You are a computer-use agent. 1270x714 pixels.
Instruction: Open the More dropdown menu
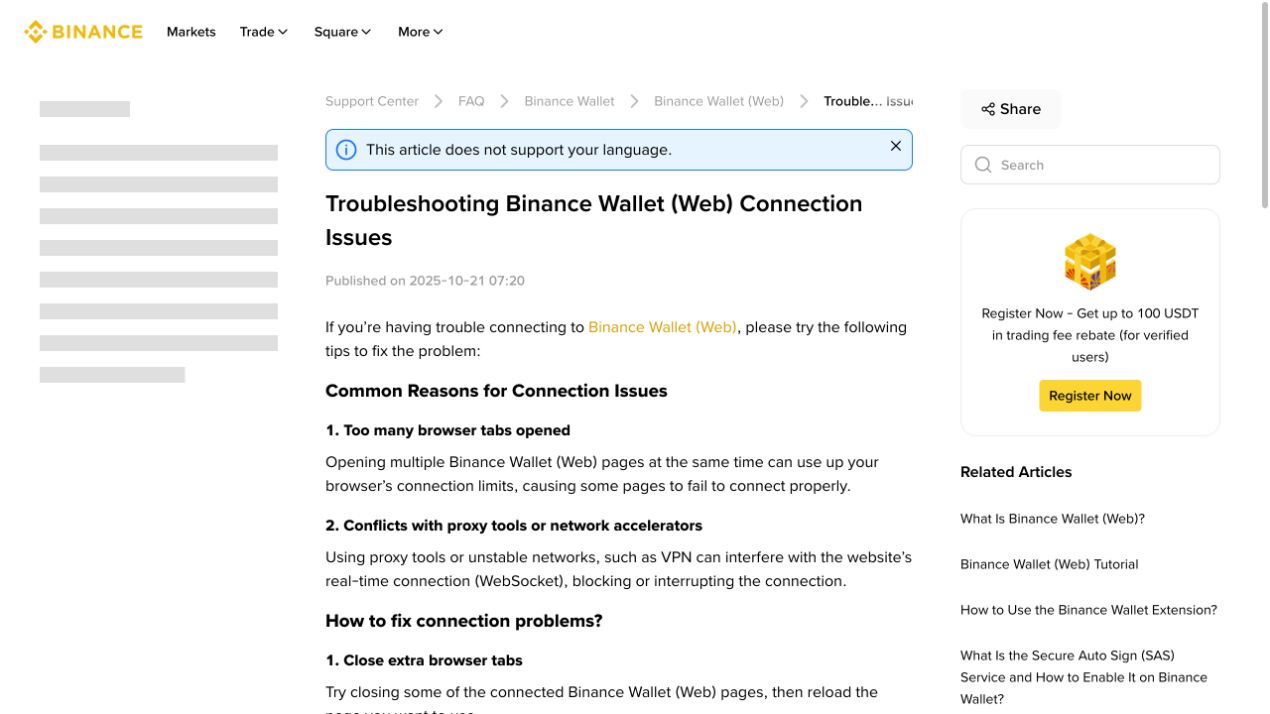tap(420, 32)
